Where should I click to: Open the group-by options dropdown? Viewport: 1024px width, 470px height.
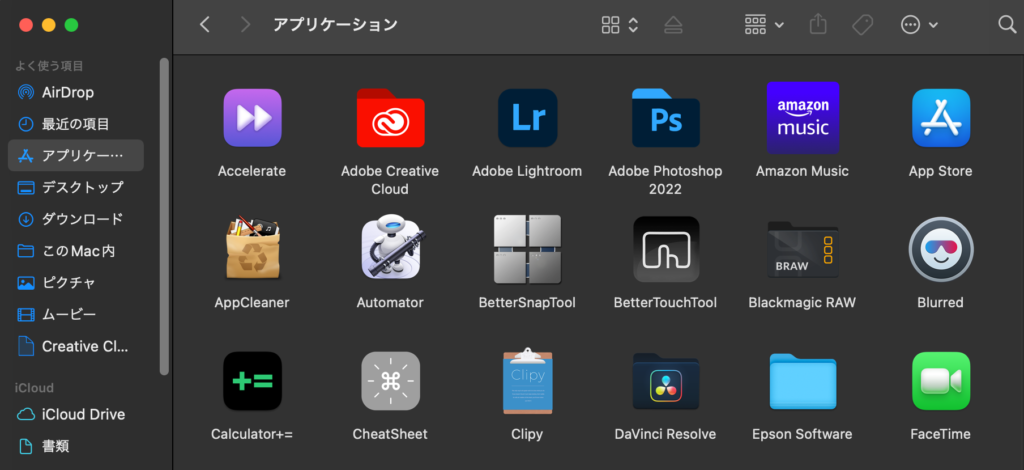(x=764, y=25)
